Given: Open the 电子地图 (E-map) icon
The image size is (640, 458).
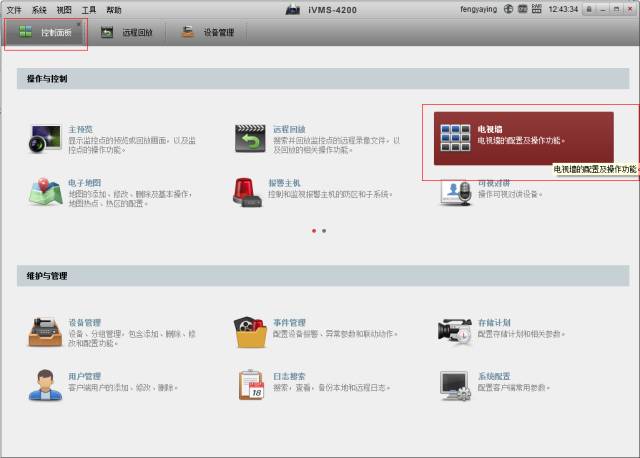Looking at the screenshot, I should coord(46,191).
